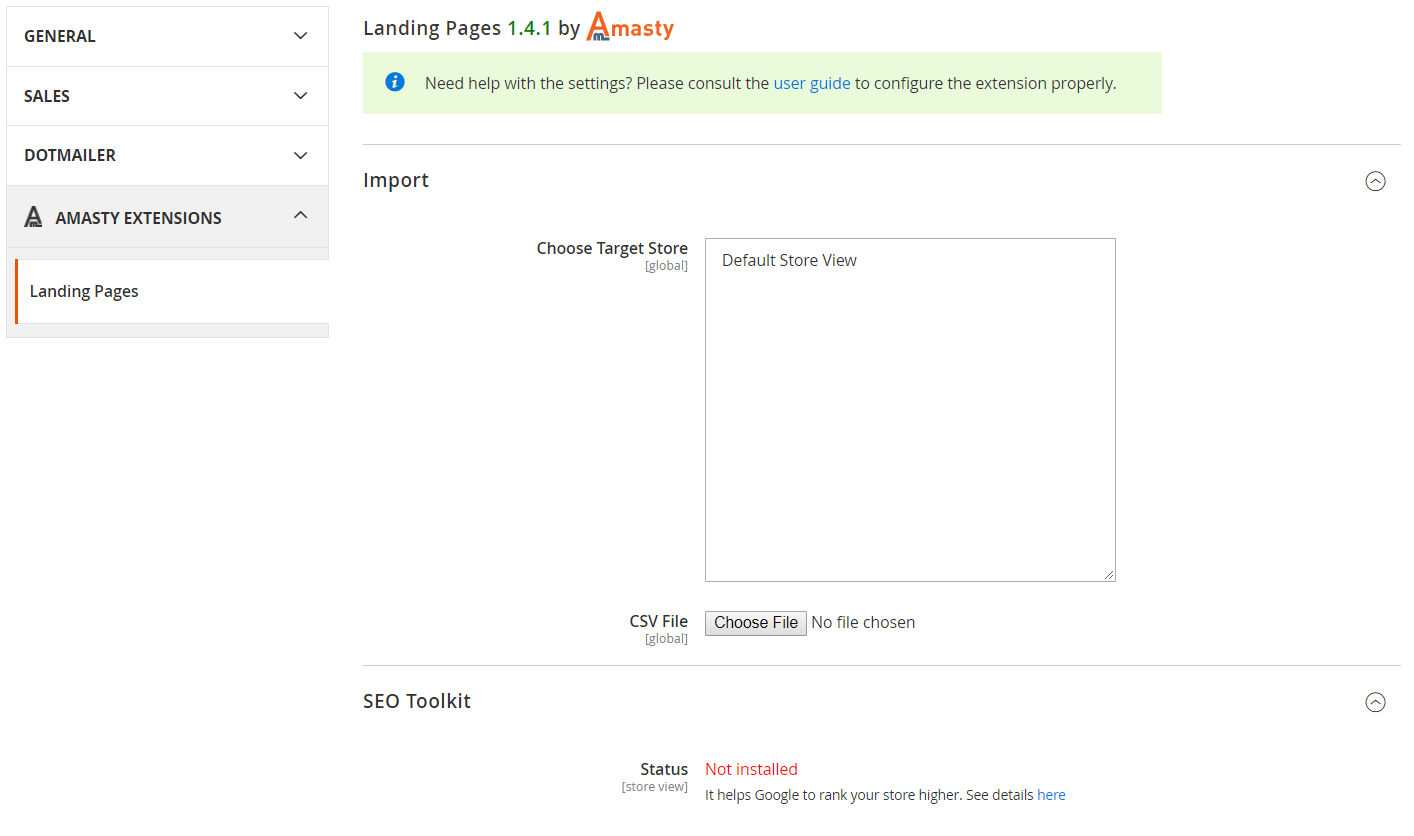
Task: Select the SALES configuration tab label
Action: point(47,96)
